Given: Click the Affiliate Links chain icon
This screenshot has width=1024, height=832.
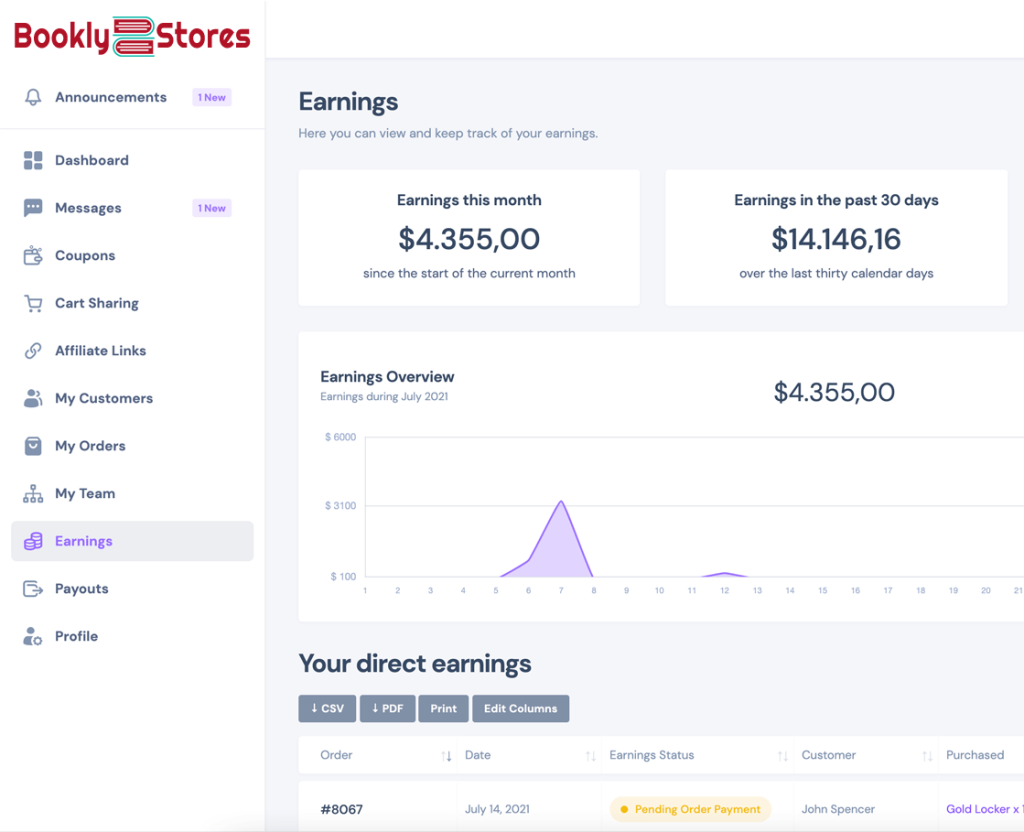Looking at the screenshot, I should tap(32, 350).
